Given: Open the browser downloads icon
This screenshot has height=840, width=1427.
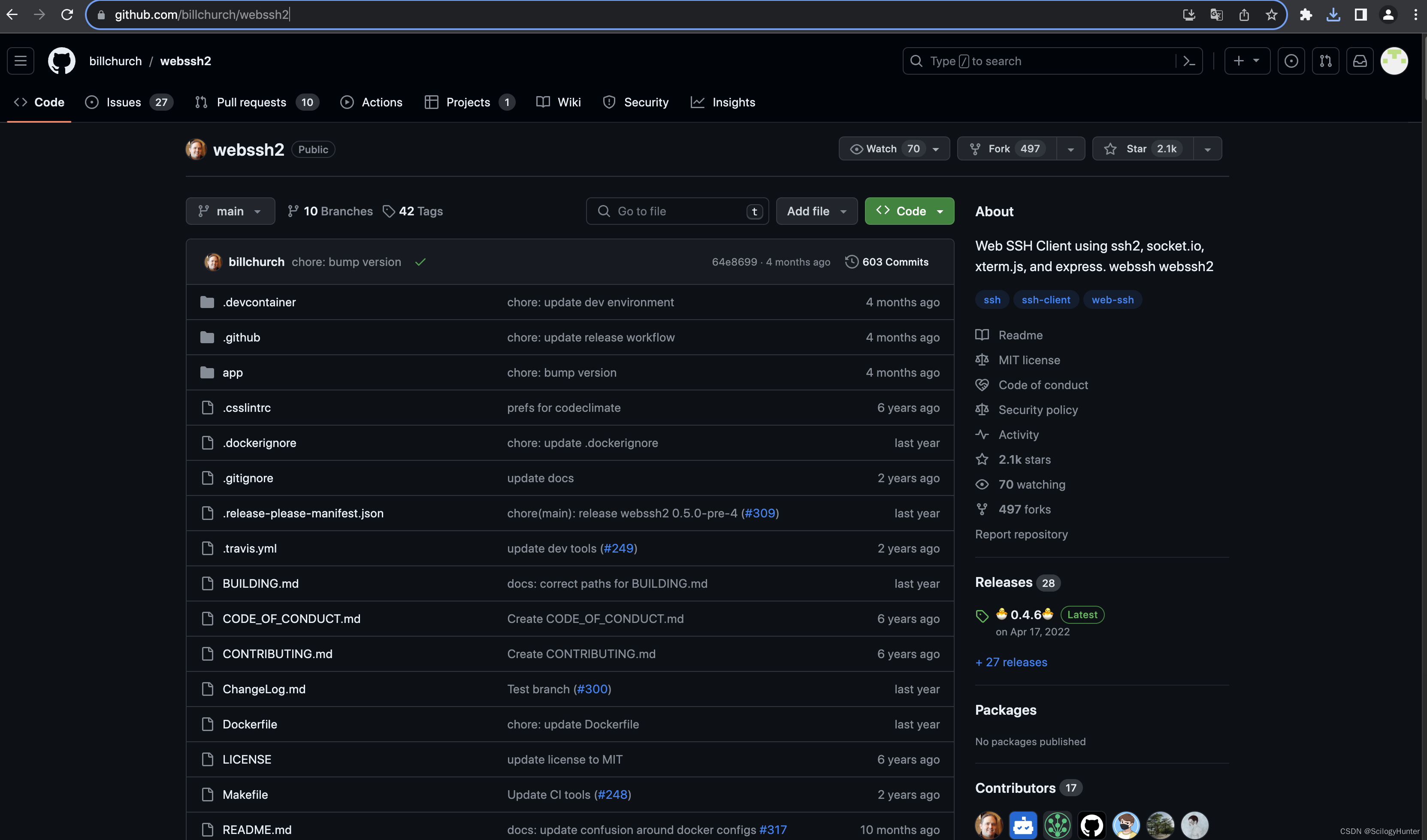Looking at the screenshot, I should click(x=1333, y=15).
